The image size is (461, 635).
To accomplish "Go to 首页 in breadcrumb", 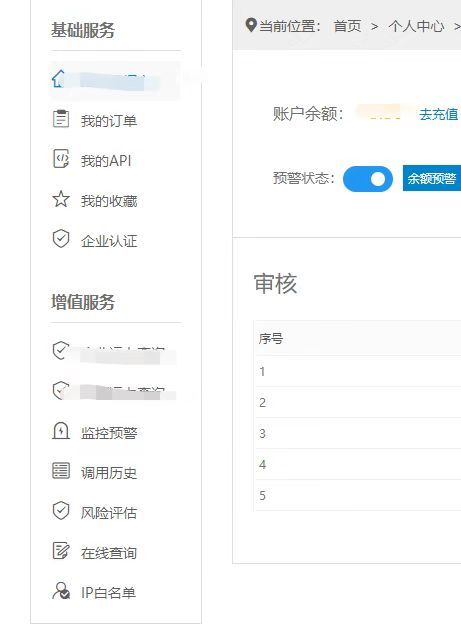I will [347, 26].
